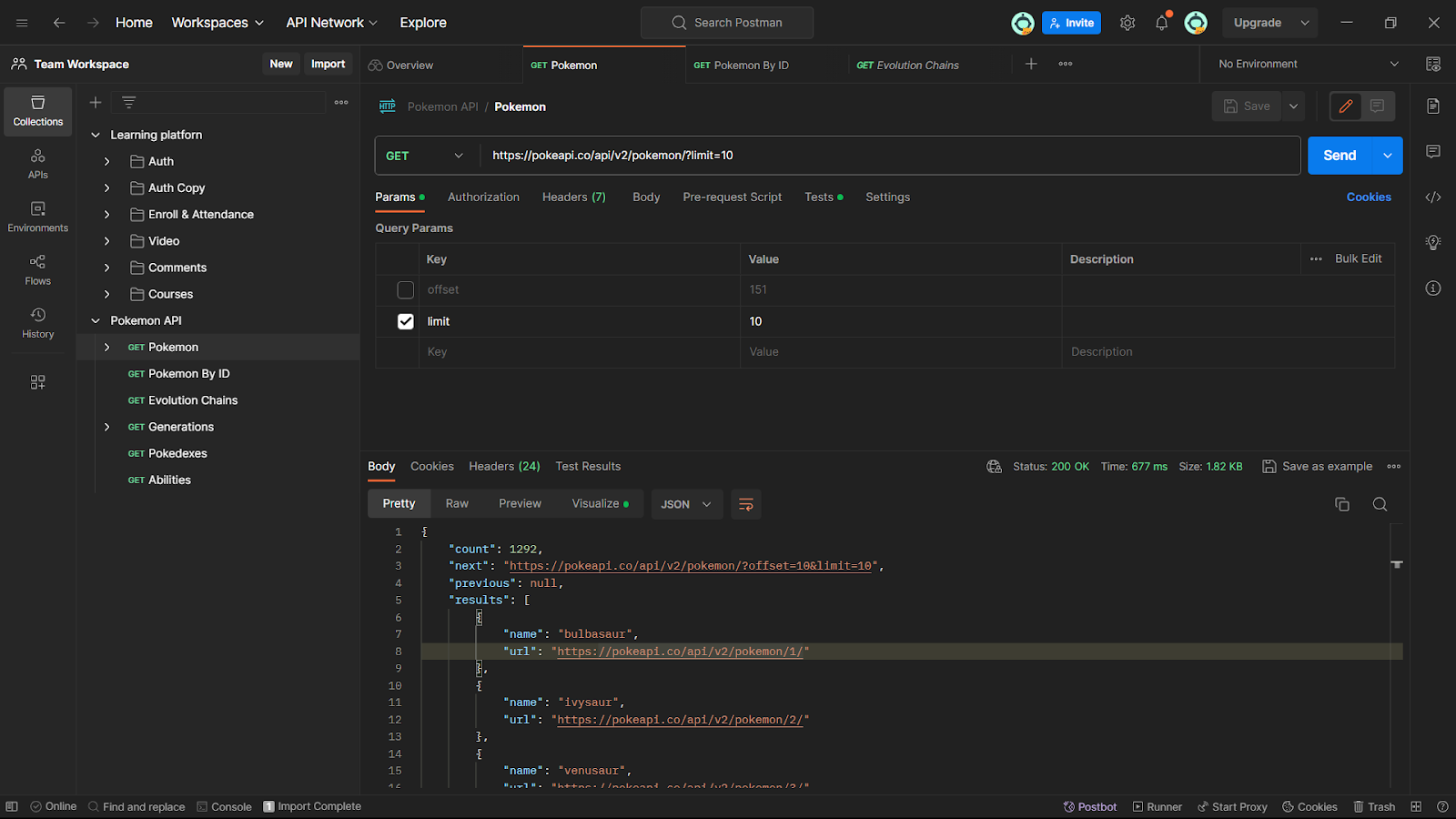Toggle line wrap in response
This screenshot has height=819, width=1456.
tap(746, 504)
